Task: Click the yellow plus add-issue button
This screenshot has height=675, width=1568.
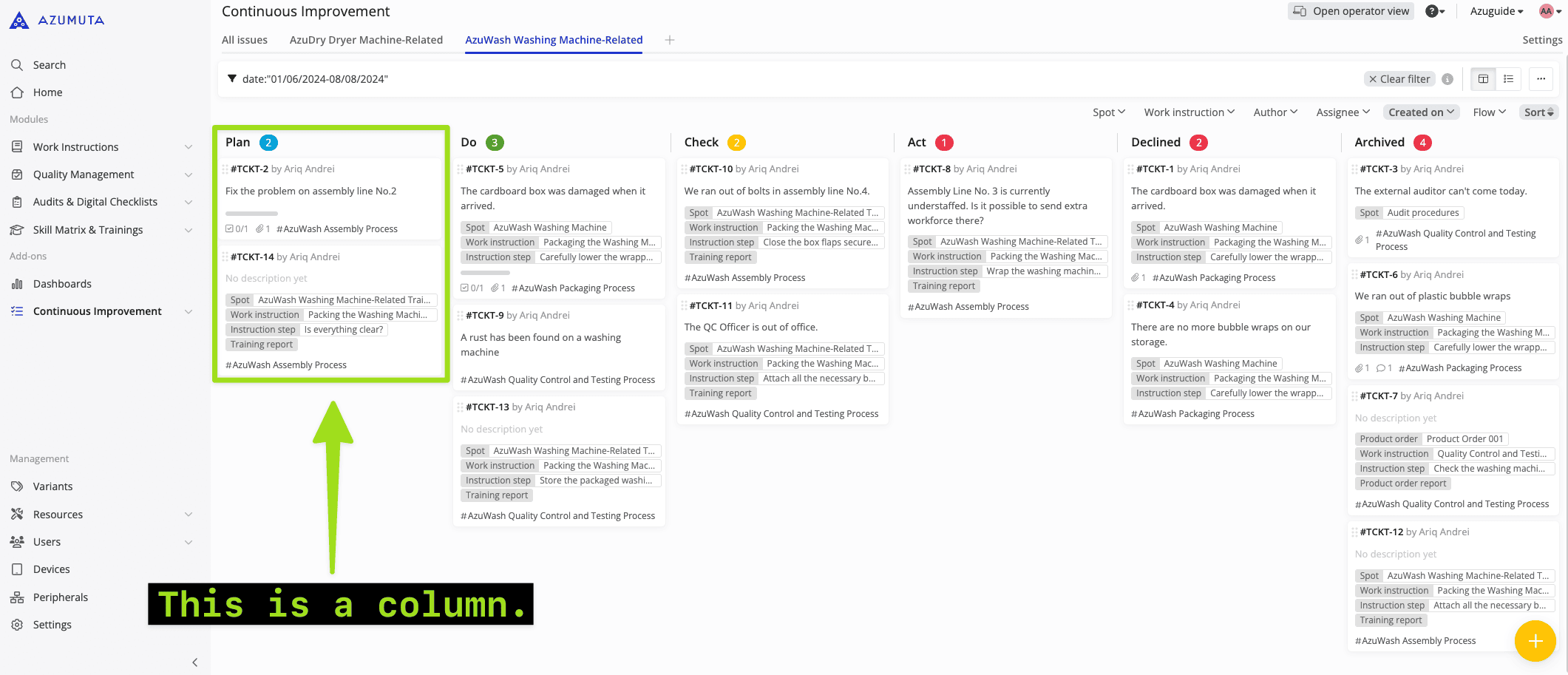Action: point(1535,641)
